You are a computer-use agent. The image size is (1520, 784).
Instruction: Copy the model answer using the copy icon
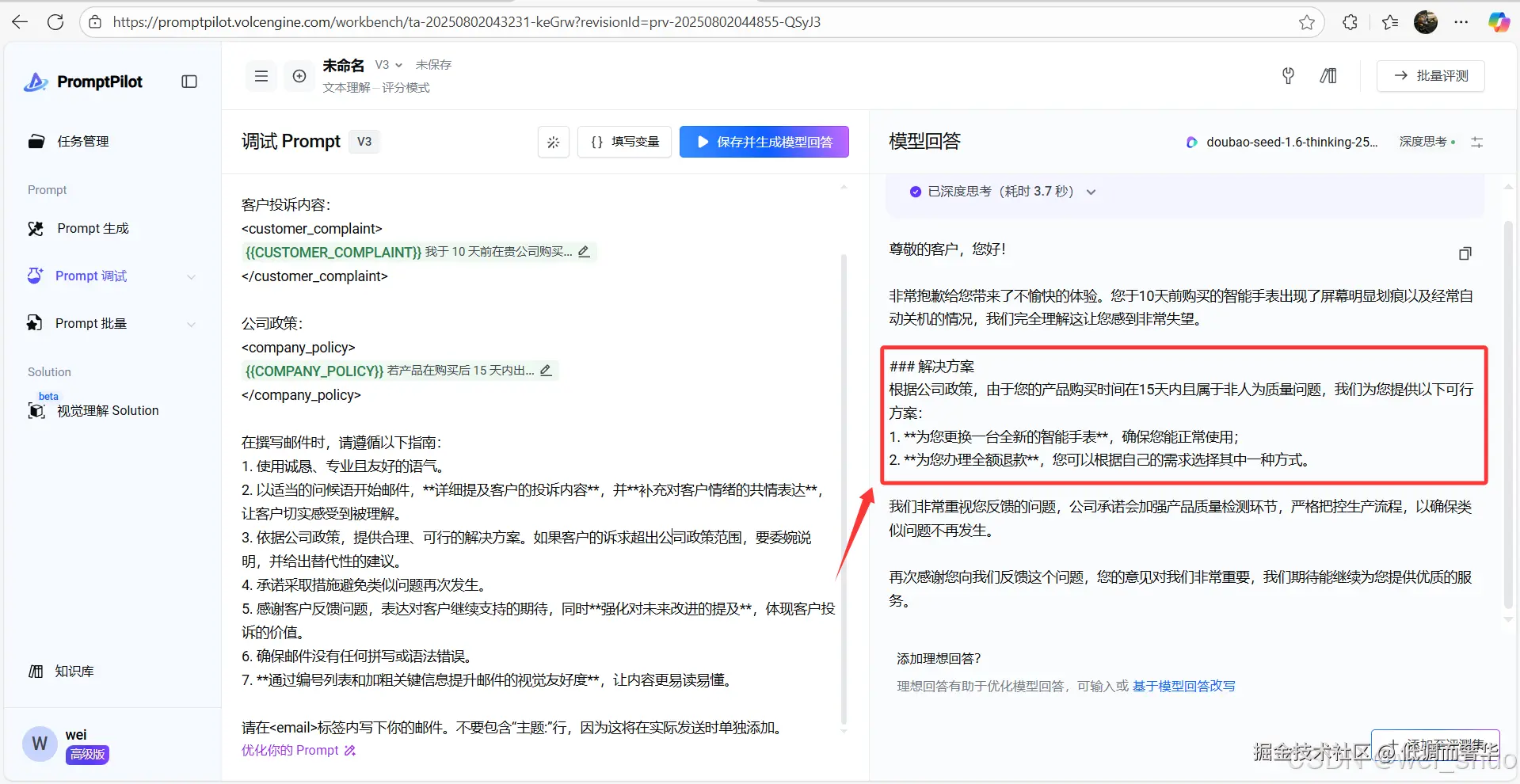click(x=1464, y=253)
